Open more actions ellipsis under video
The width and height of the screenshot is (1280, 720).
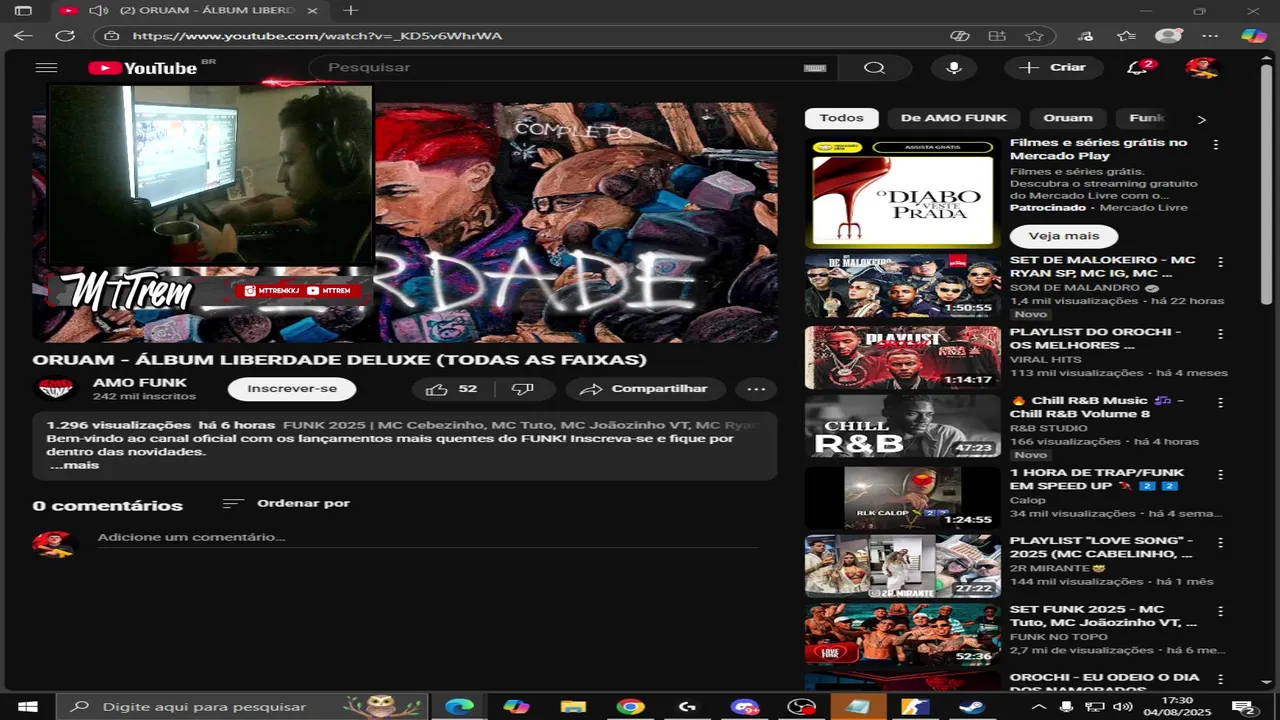[756, 389]
